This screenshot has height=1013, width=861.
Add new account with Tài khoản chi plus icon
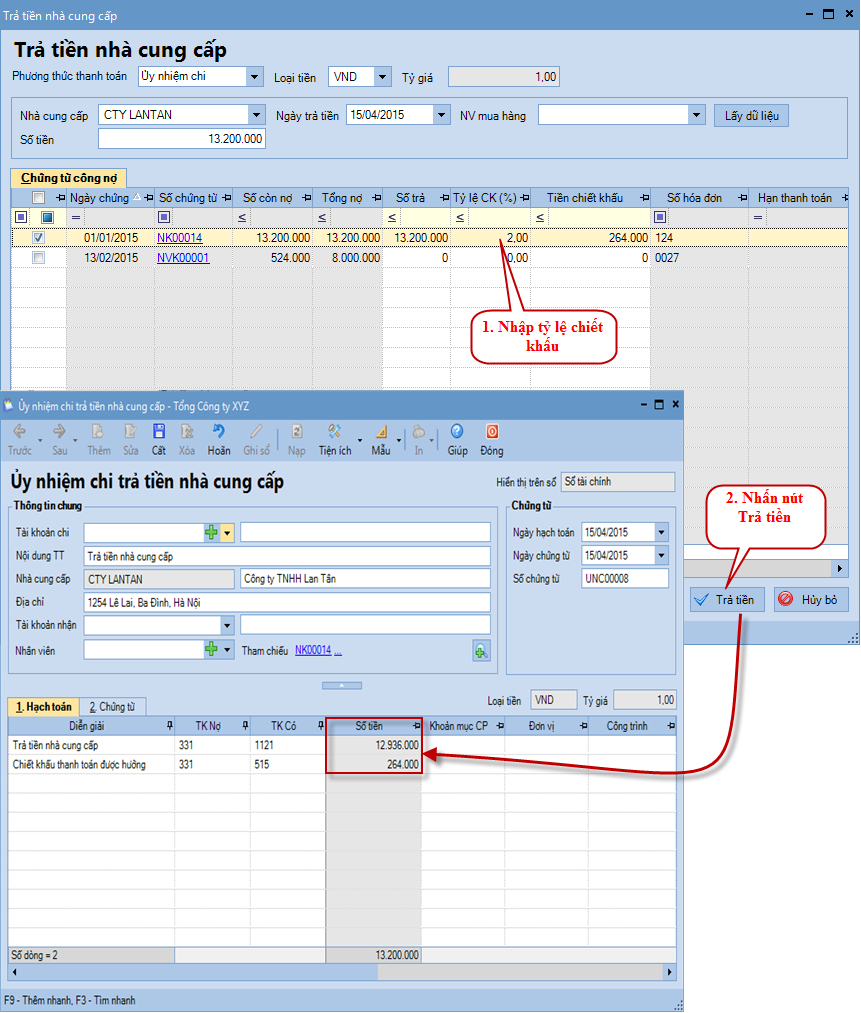click(x=211, y=532)
